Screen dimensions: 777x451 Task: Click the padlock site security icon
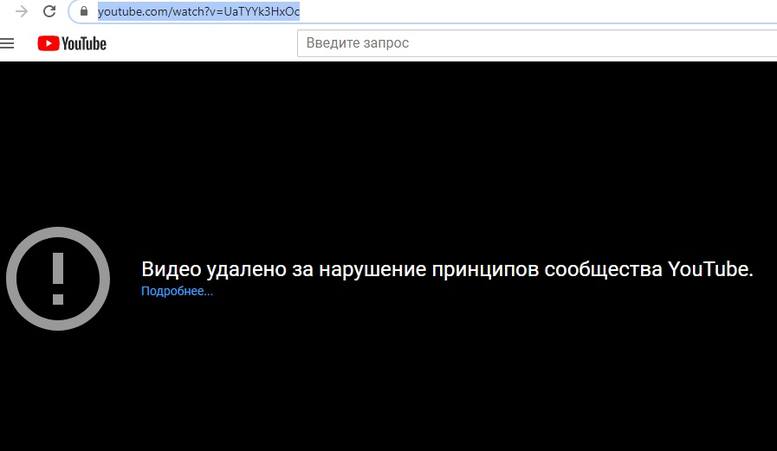point(86,12)
